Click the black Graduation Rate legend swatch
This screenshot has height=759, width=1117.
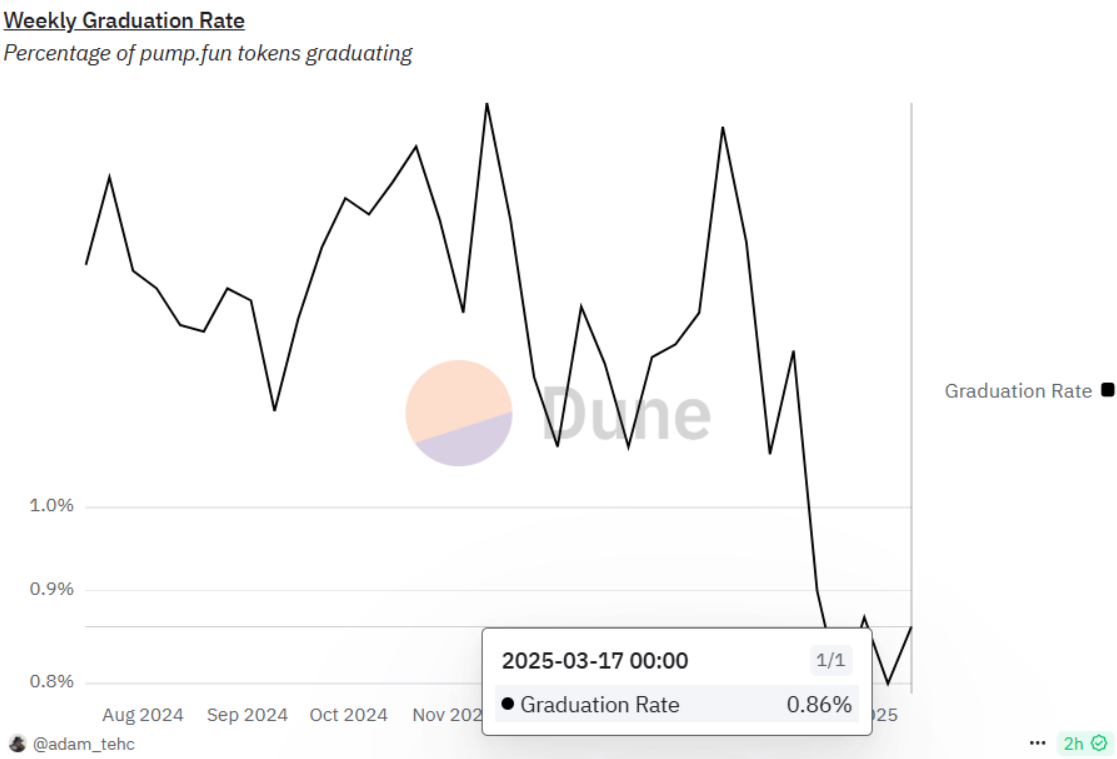pos(1108,390)
